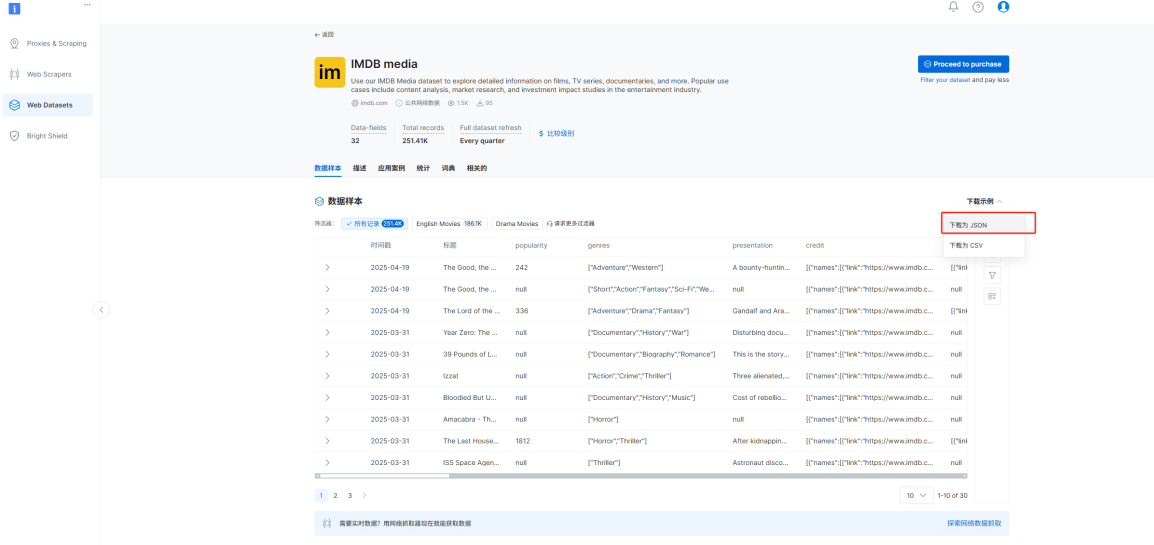Click the 比较级别 pricing link
This screenshot has height=545, width=1154.
(x=556, y=134)
